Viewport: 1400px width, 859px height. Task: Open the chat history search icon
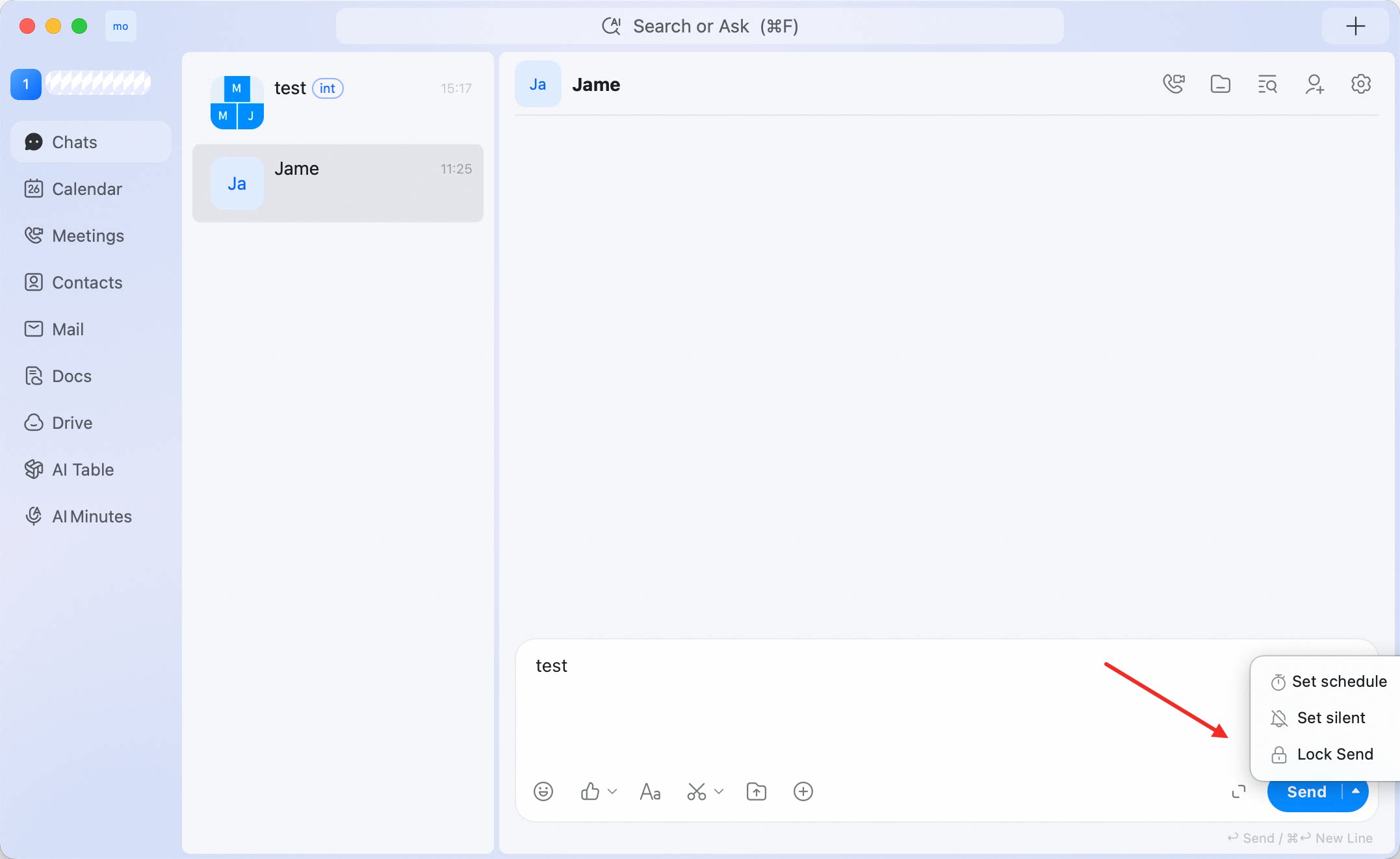click(x=1267, y=84)
